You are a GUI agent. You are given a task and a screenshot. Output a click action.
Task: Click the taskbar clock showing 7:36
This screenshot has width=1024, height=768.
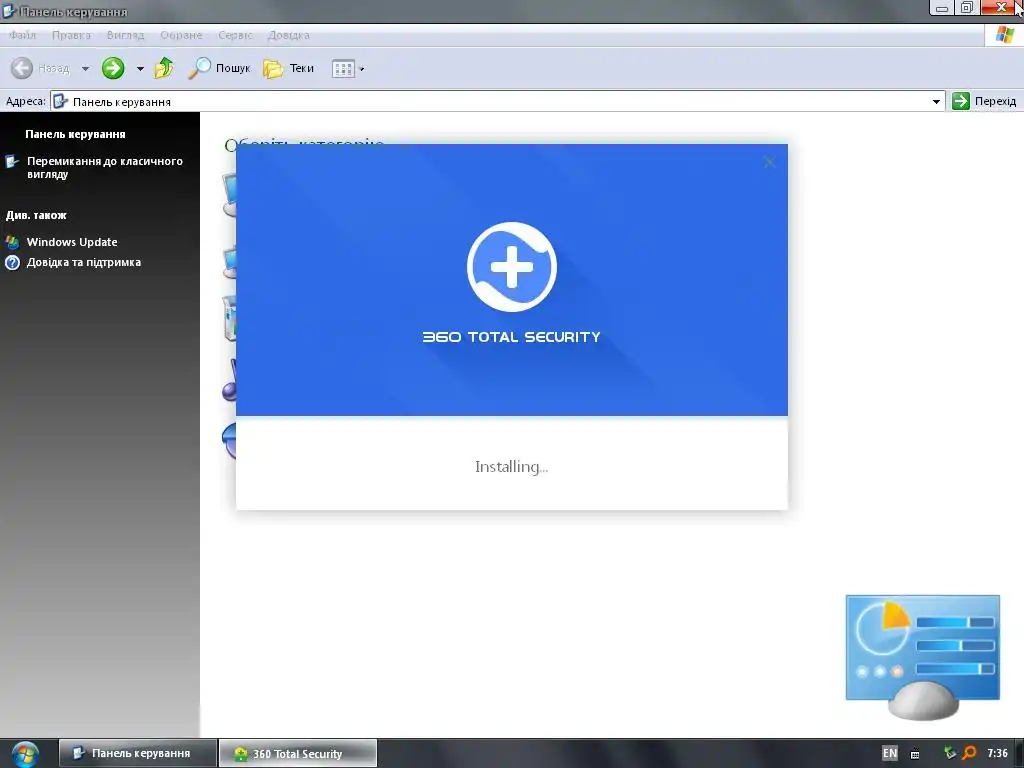pyautogui.click(x=997, y=753)
